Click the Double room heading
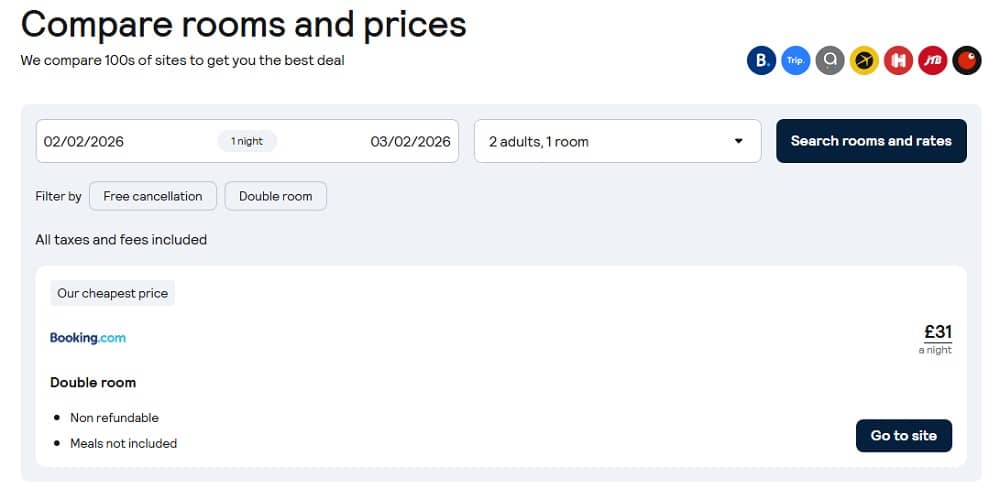Image resolution: width=1000 pixels, height=488 pixels. pos(93,383)
